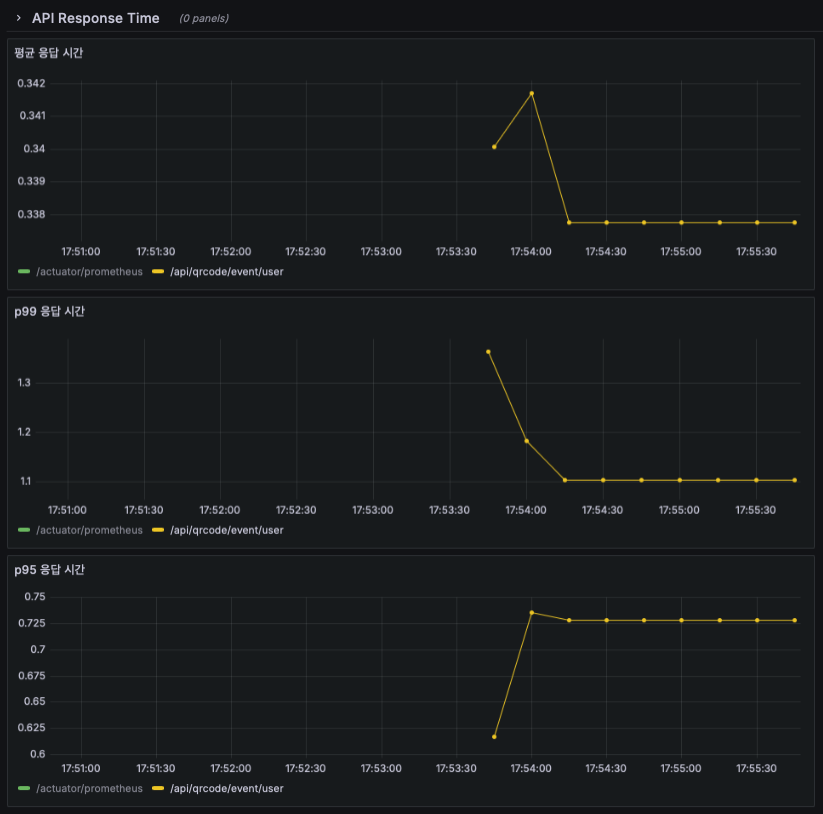
Task: Click yellow color swatch in p95 legend
Action: 158,788
